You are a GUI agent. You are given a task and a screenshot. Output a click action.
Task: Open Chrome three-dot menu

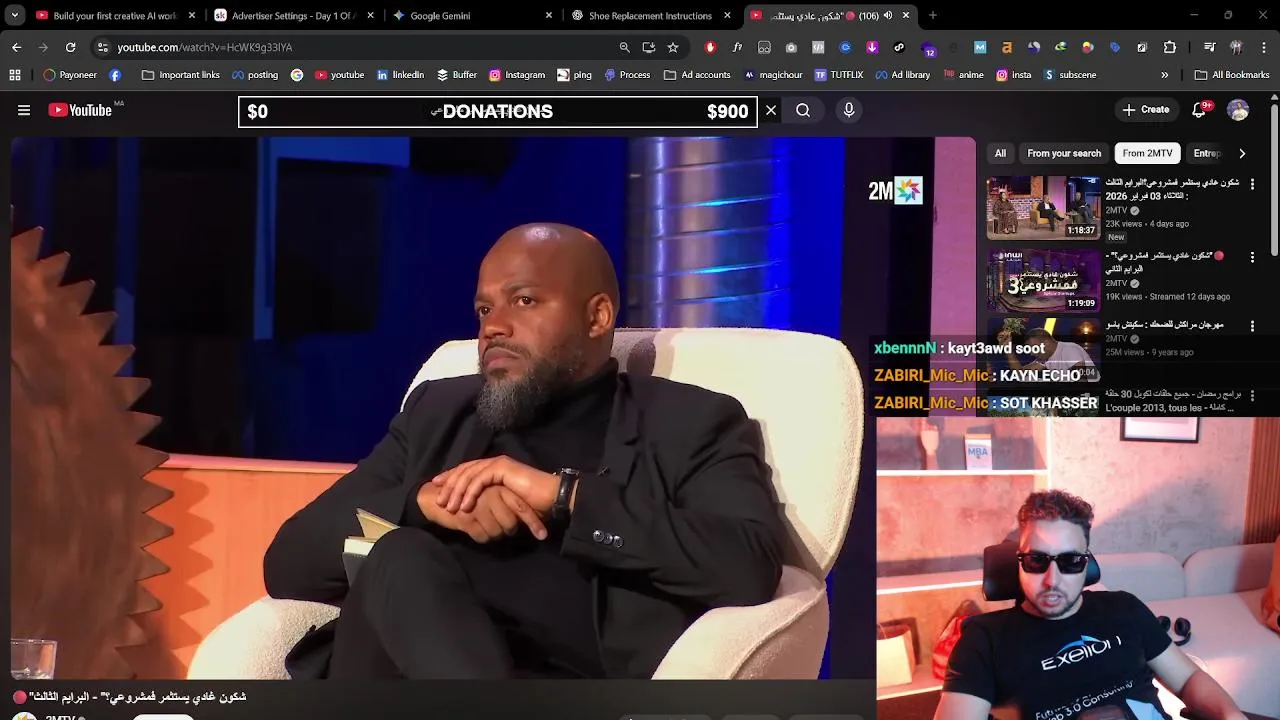tap(1263, 47)
